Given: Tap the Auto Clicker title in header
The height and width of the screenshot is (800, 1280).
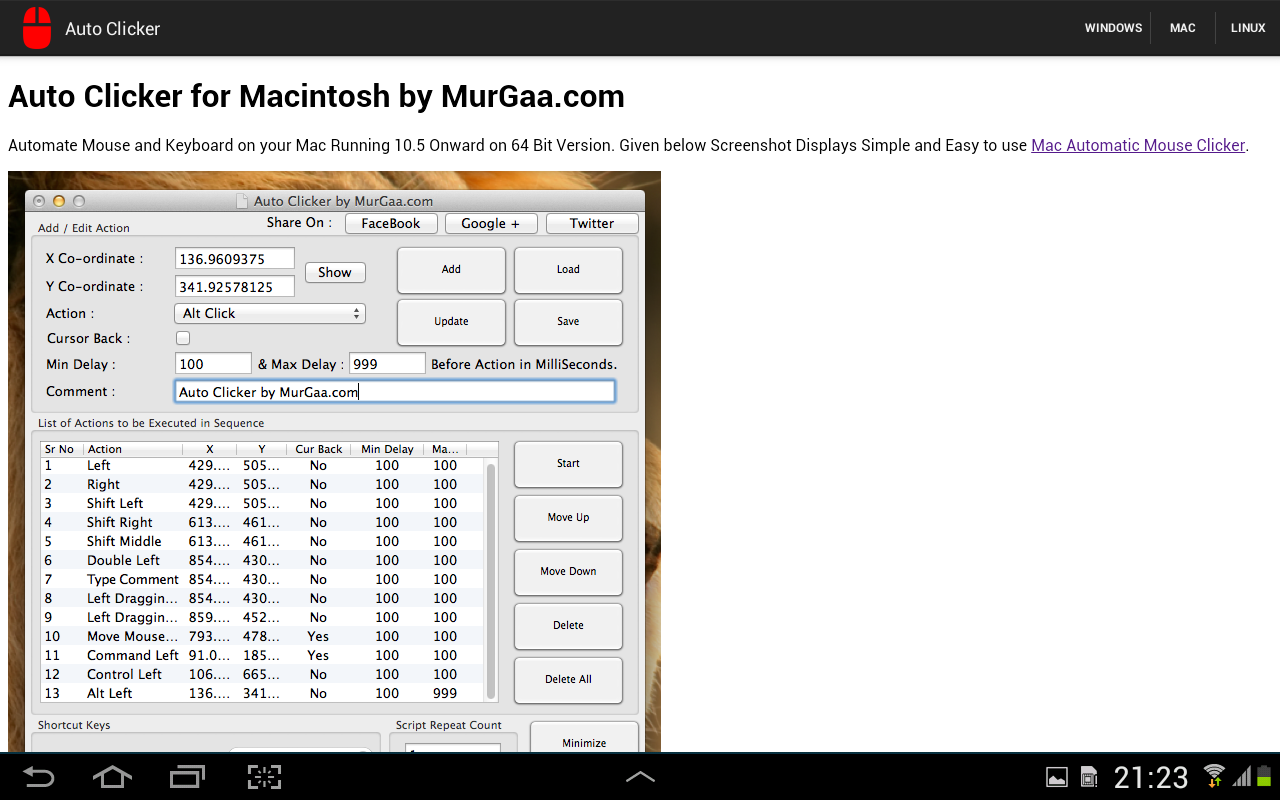Looking at the screenshot, I should pos(113,29).
